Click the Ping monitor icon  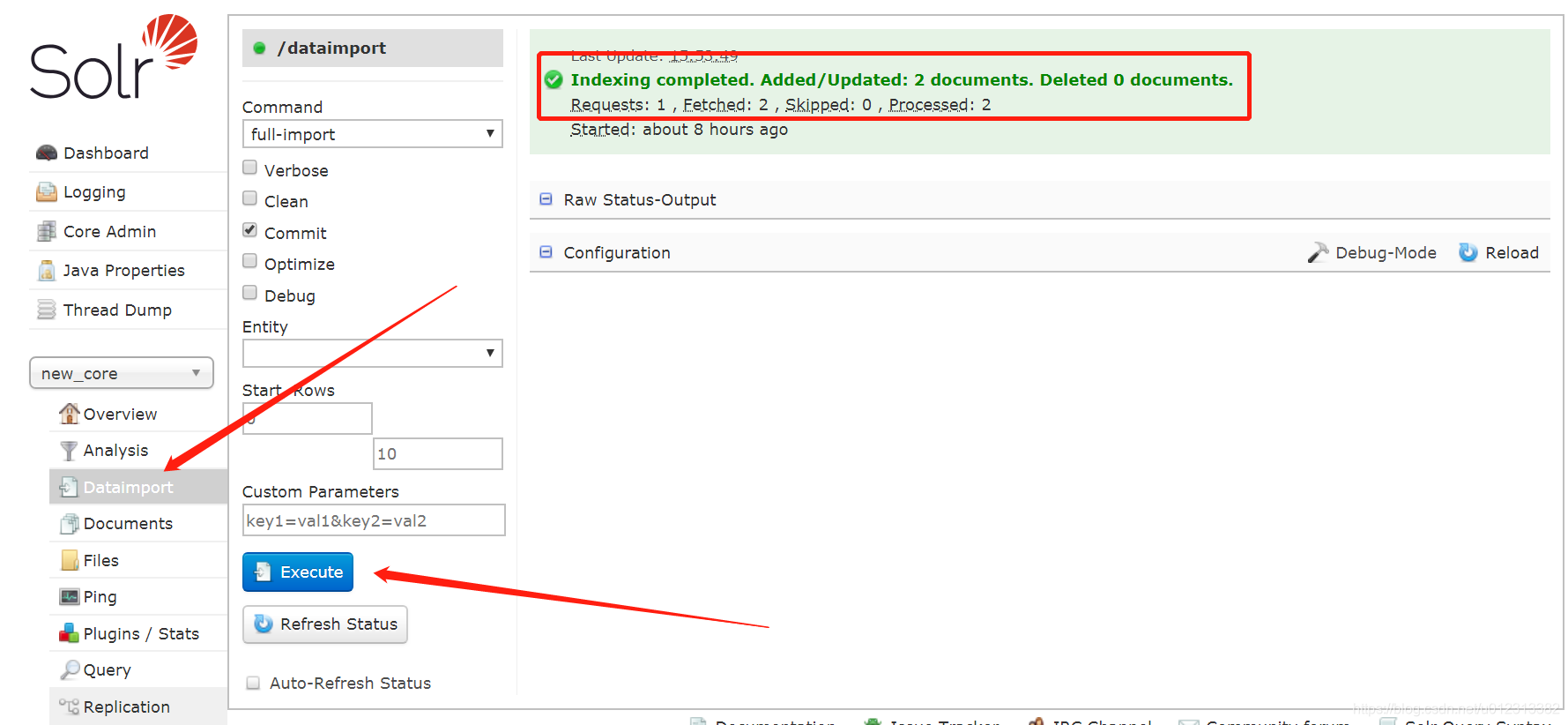point(69,597)
